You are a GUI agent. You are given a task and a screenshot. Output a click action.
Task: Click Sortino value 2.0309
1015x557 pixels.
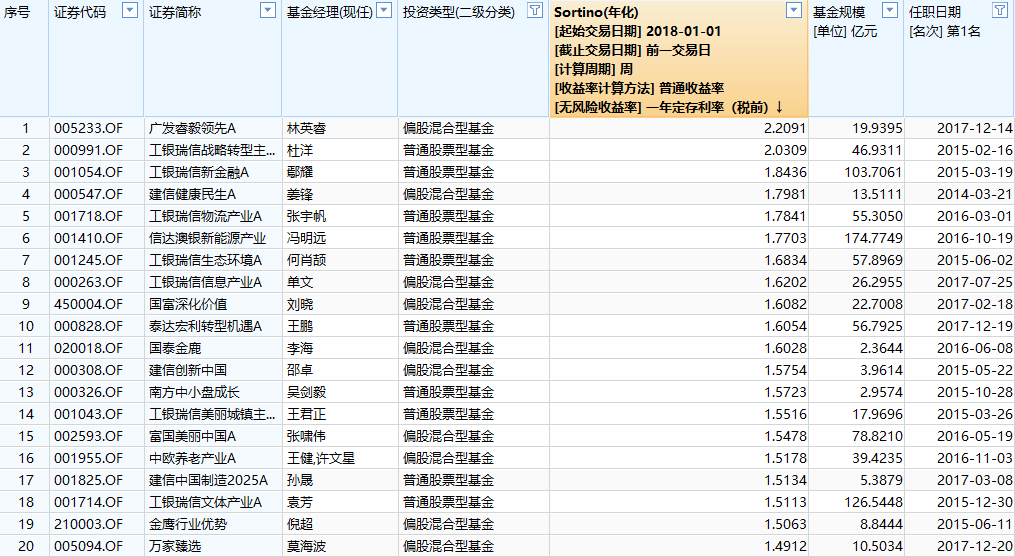(785, 150)
